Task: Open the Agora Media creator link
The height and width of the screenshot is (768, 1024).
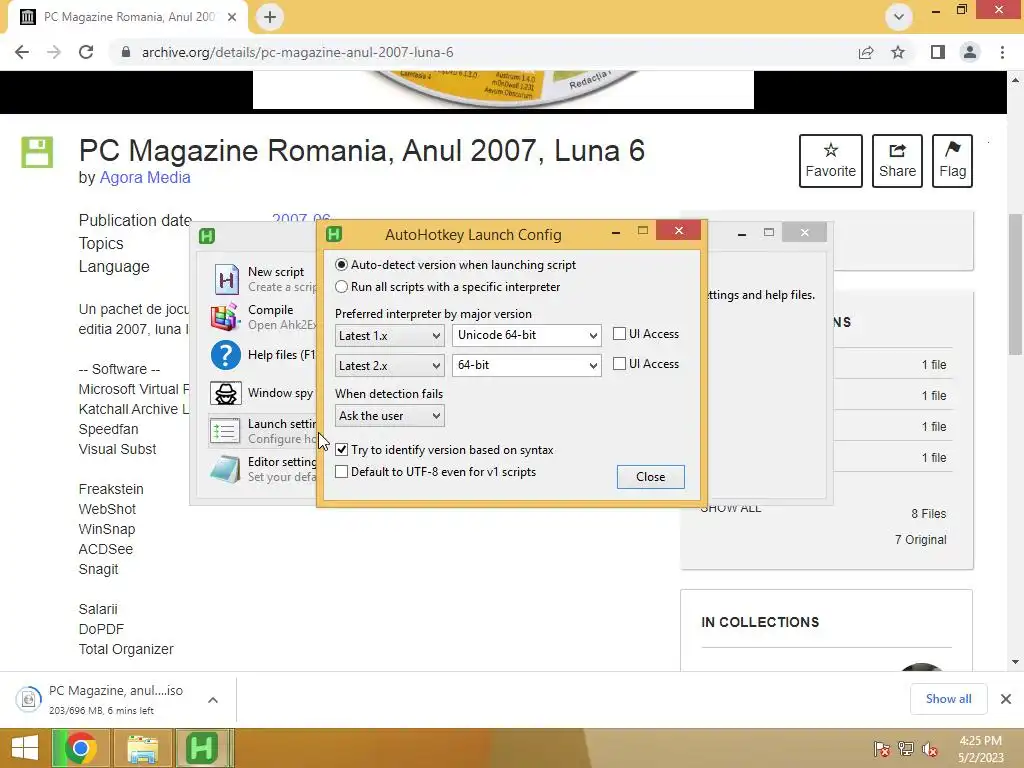Action: 145,178
